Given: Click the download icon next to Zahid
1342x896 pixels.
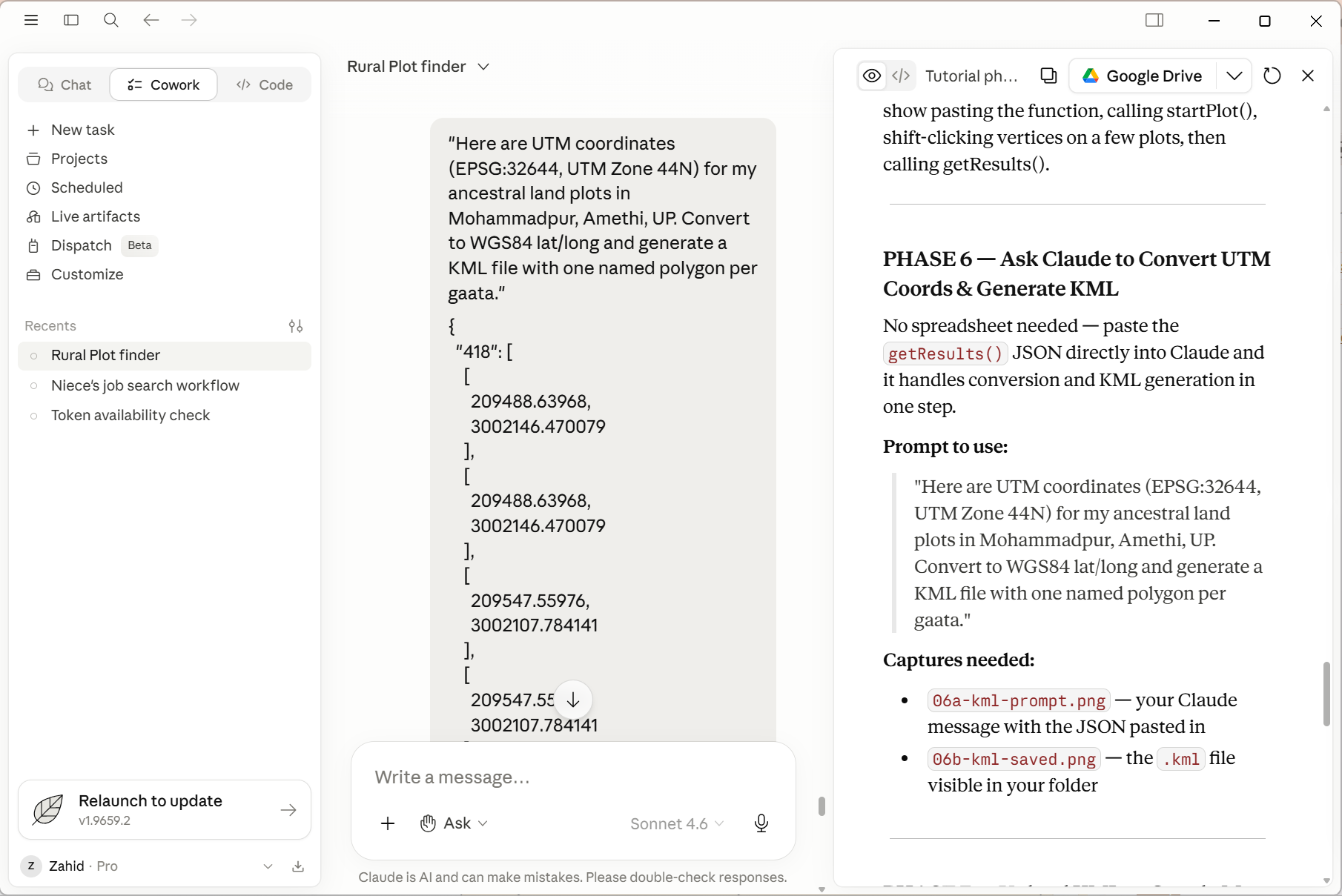Looking at the screenshot, I should click(298, 866).
